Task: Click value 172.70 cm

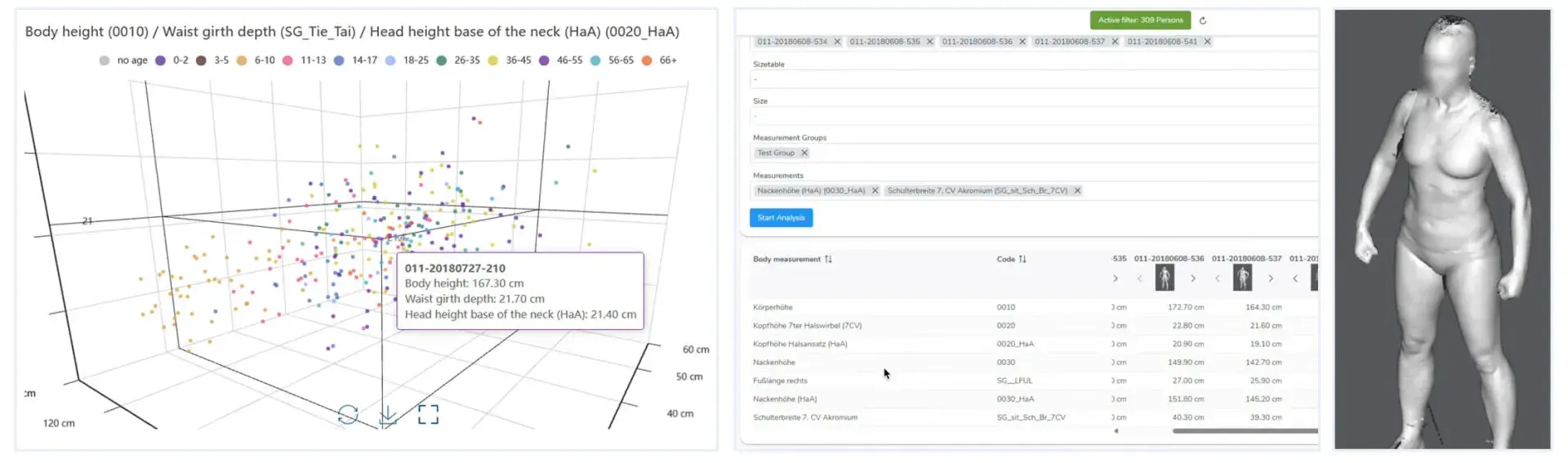Action: tap(1186, 307)
